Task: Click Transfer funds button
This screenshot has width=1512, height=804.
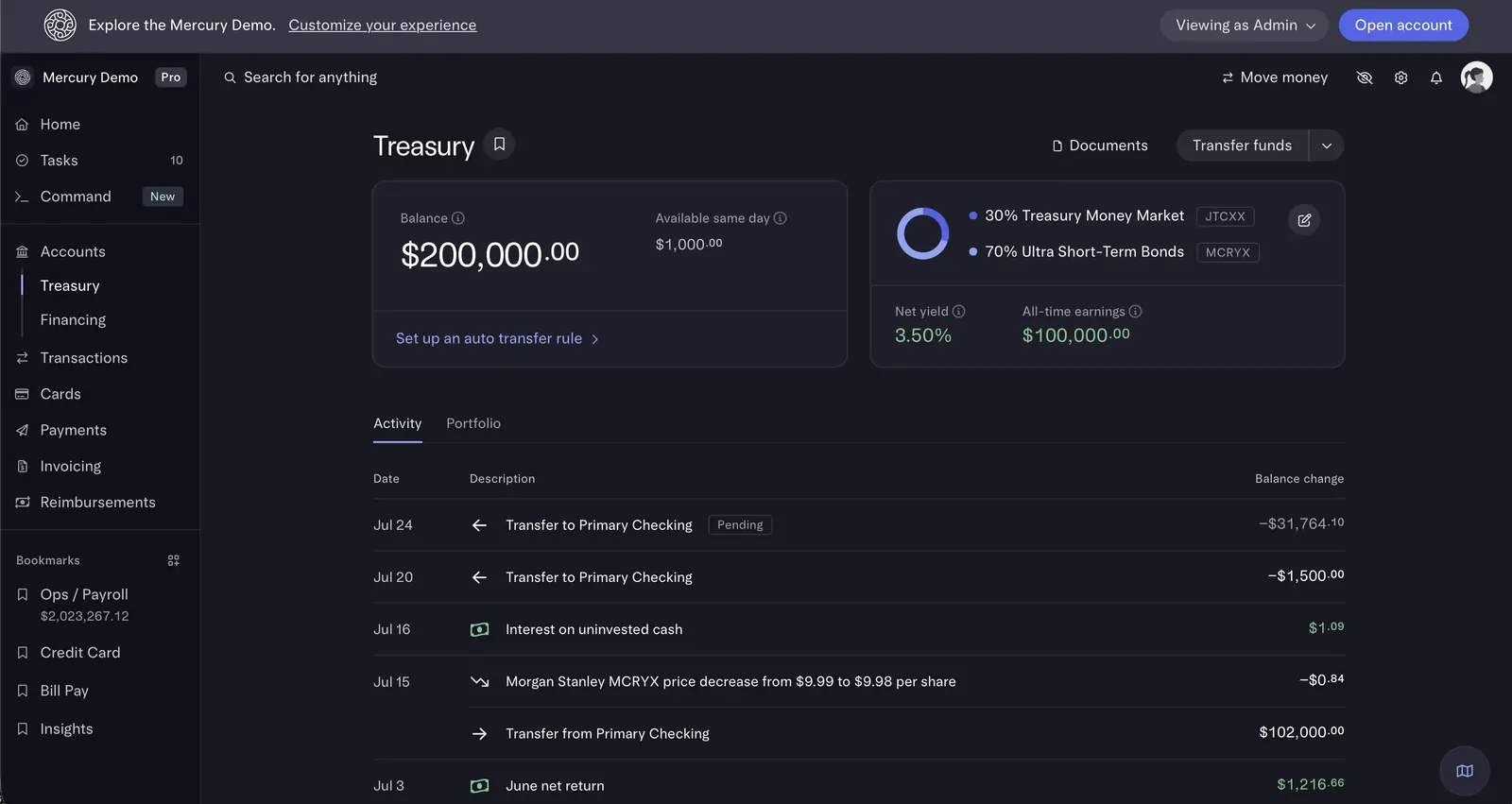Action: (x=1242, y=145)
